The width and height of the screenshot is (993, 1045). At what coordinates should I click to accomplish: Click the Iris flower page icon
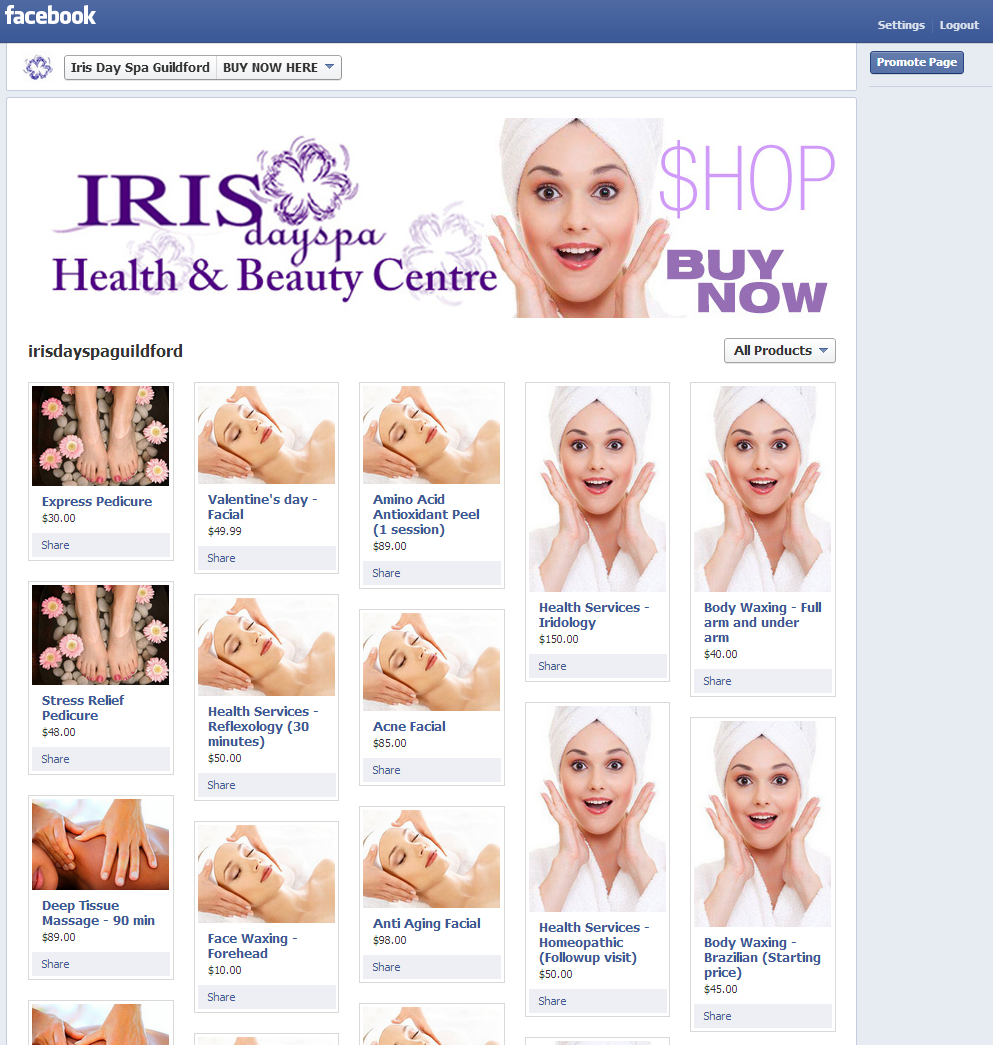[38, 67]
